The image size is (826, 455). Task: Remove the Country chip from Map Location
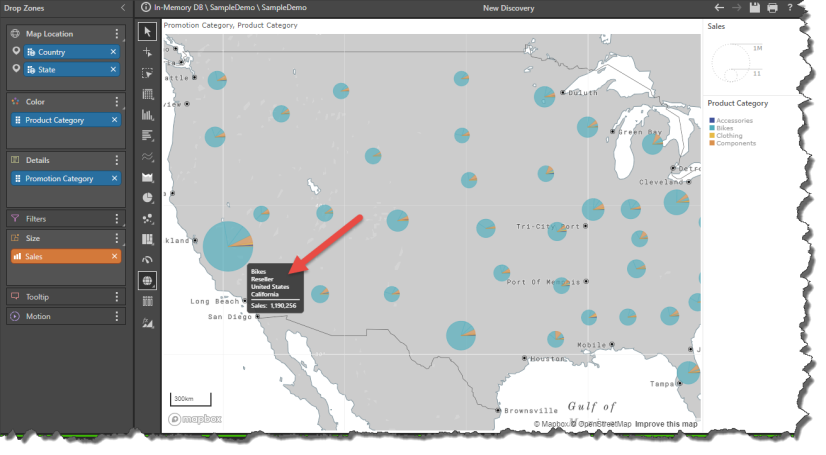click(x=113, y=51)
